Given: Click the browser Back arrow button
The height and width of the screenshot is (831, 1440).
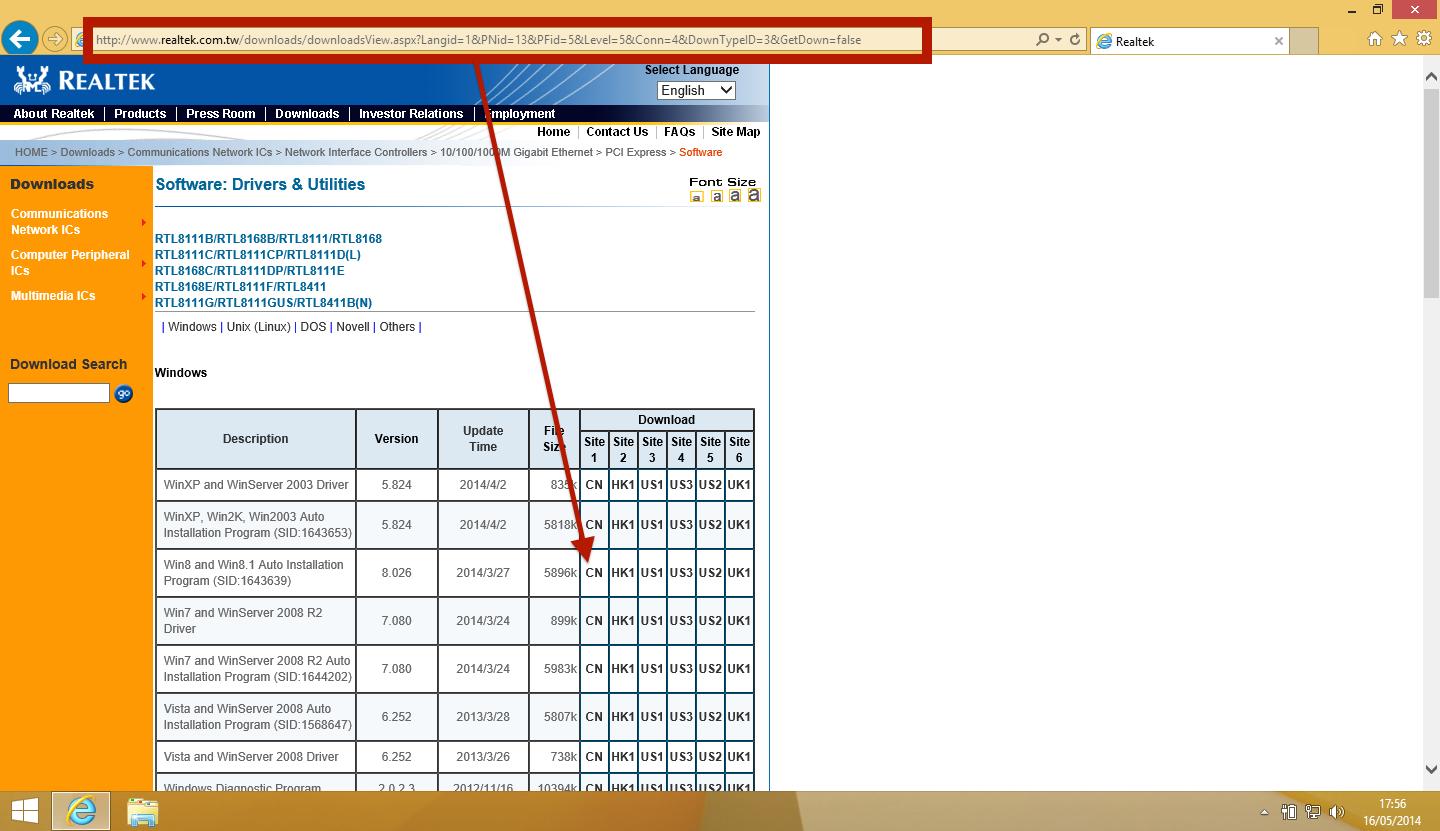Looking at the screenshot, I should (x=20, y=40).
